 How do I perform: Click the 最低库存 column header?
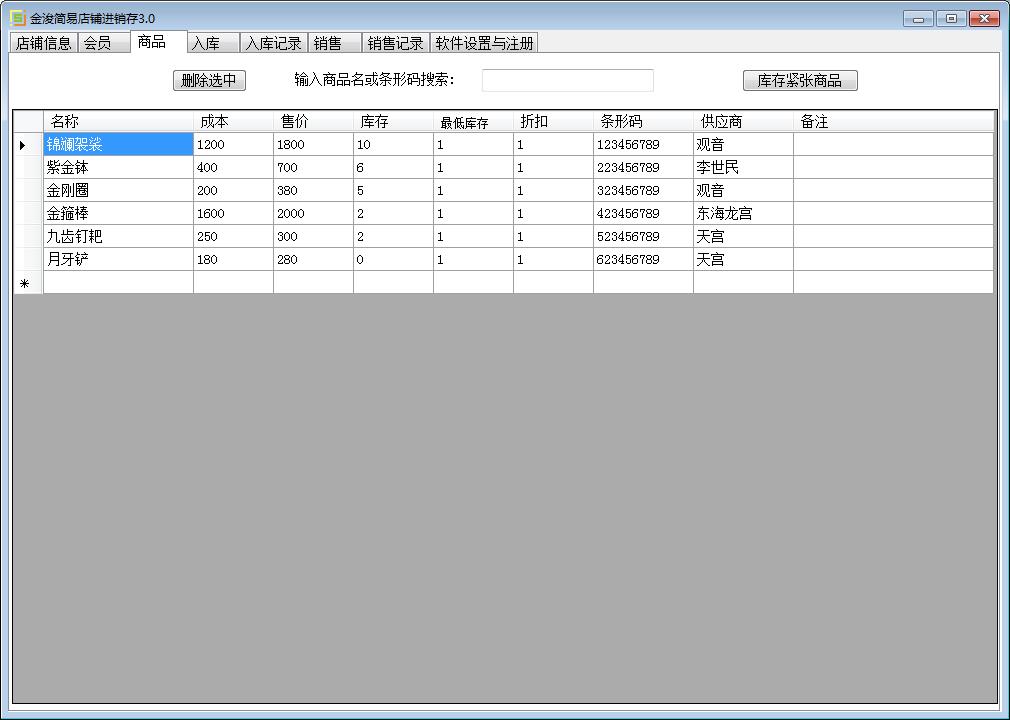click(473, 121)
